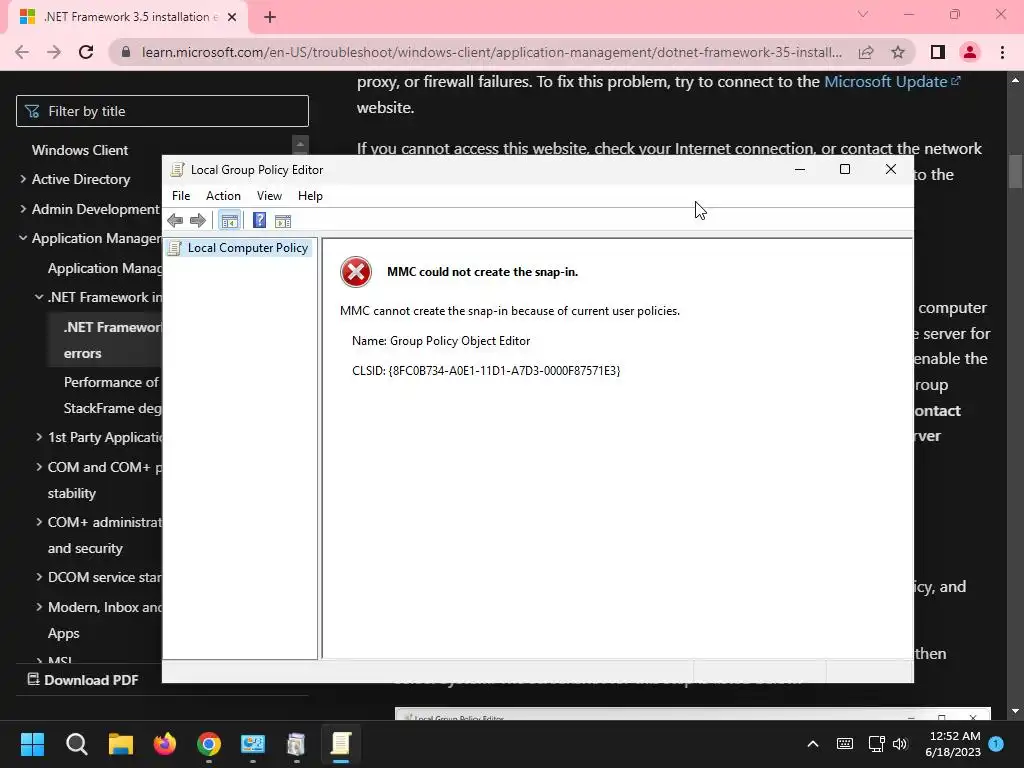1024x768 pixels.
Task: Open File Explorer from taskbar
Action: tap(121, 744)
